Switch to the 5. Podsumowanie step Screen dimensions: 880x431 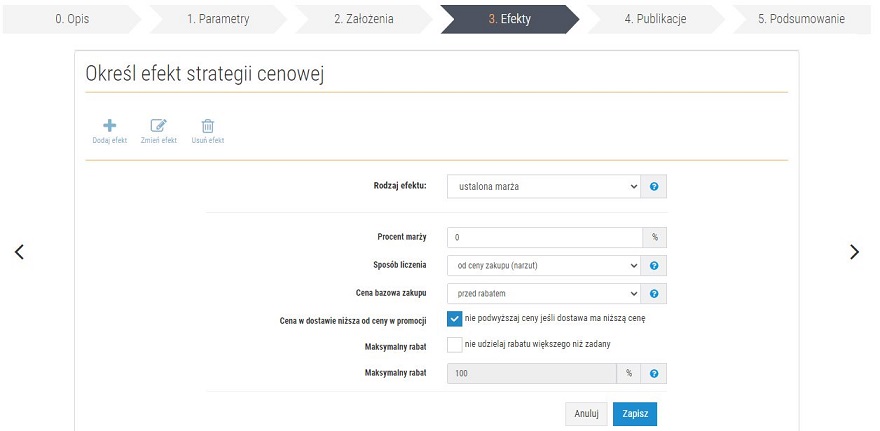pyautogui.click(x=801, y=19)
